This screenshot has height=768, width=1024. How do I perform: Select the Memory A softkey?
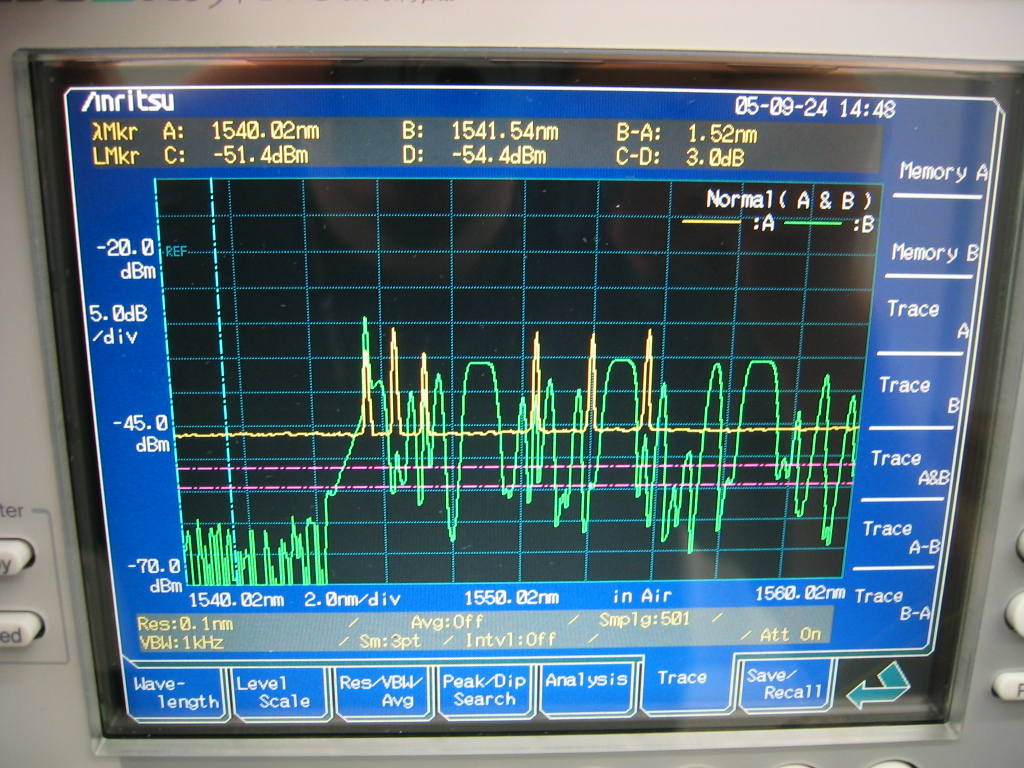[940, 172]
